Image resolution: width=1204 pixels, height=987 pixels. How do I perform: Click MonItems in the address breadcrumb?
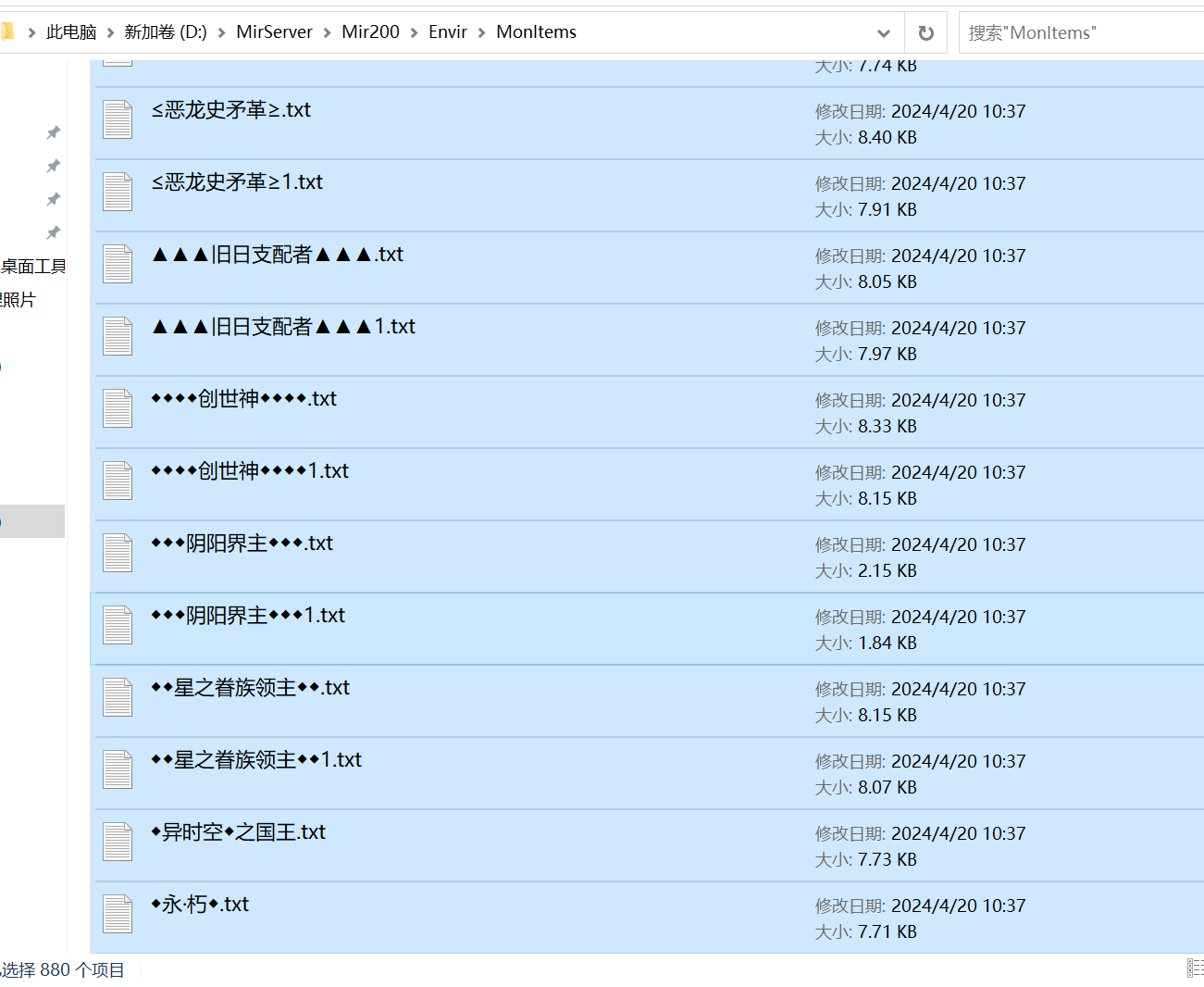(x=536, y=32)
